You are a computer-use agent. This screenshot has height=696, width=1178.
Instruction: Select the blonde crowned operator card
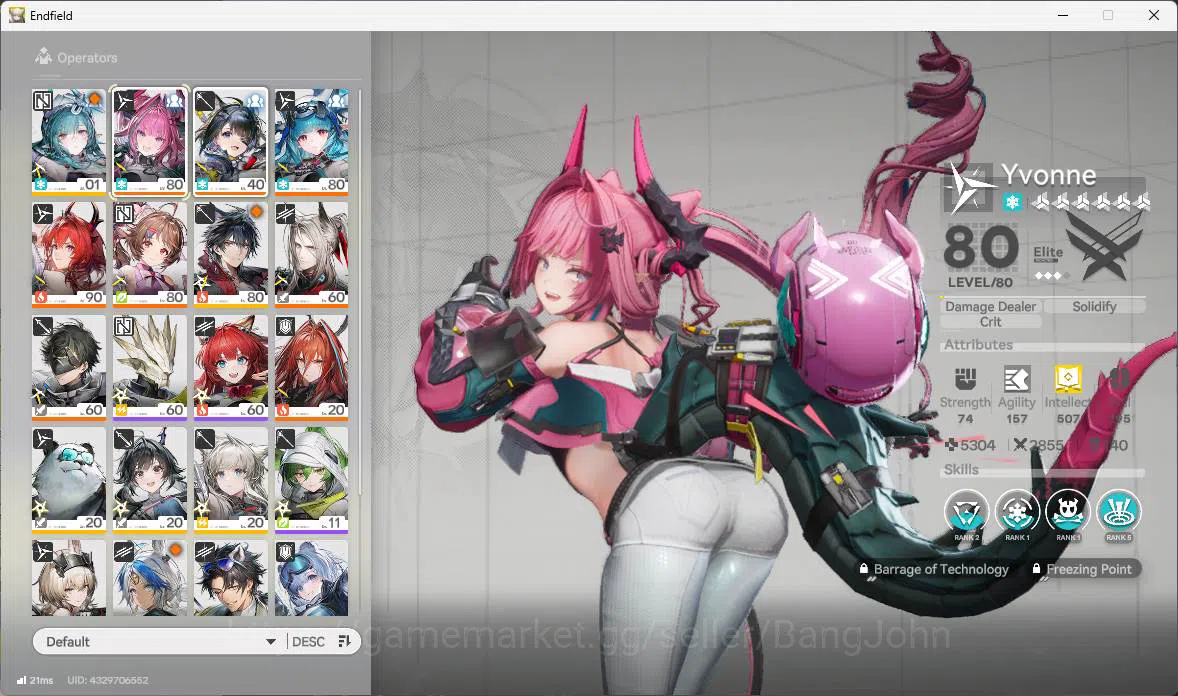[69, 578]
